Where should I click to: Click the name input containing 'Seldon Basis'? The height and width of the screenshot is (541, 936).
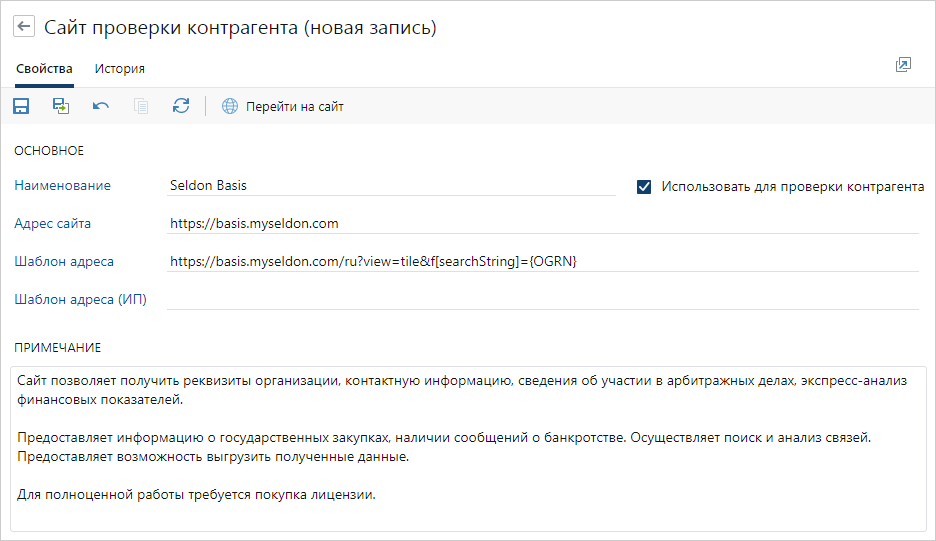(390, 185)
